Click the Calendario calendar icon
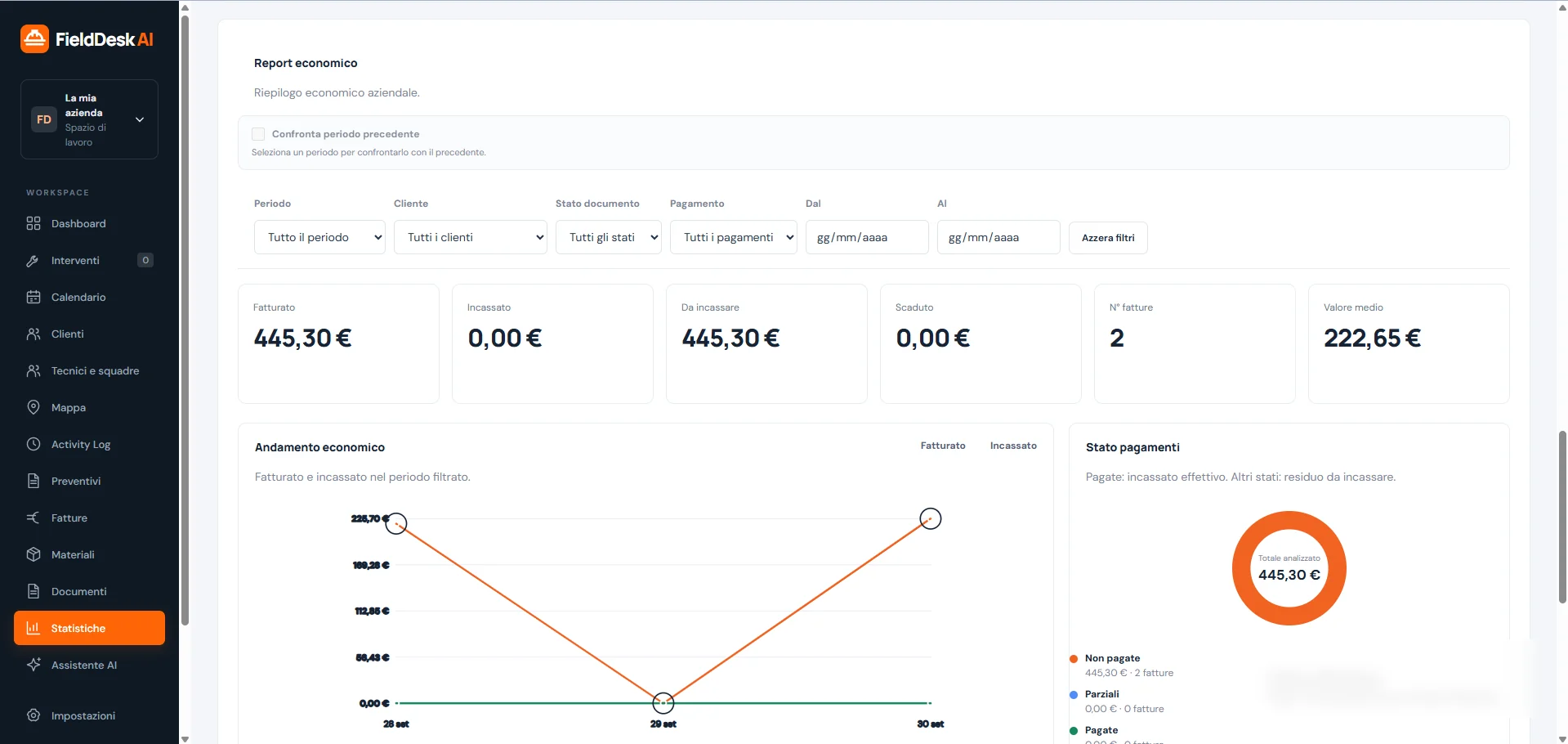 (x=34, y=297)
